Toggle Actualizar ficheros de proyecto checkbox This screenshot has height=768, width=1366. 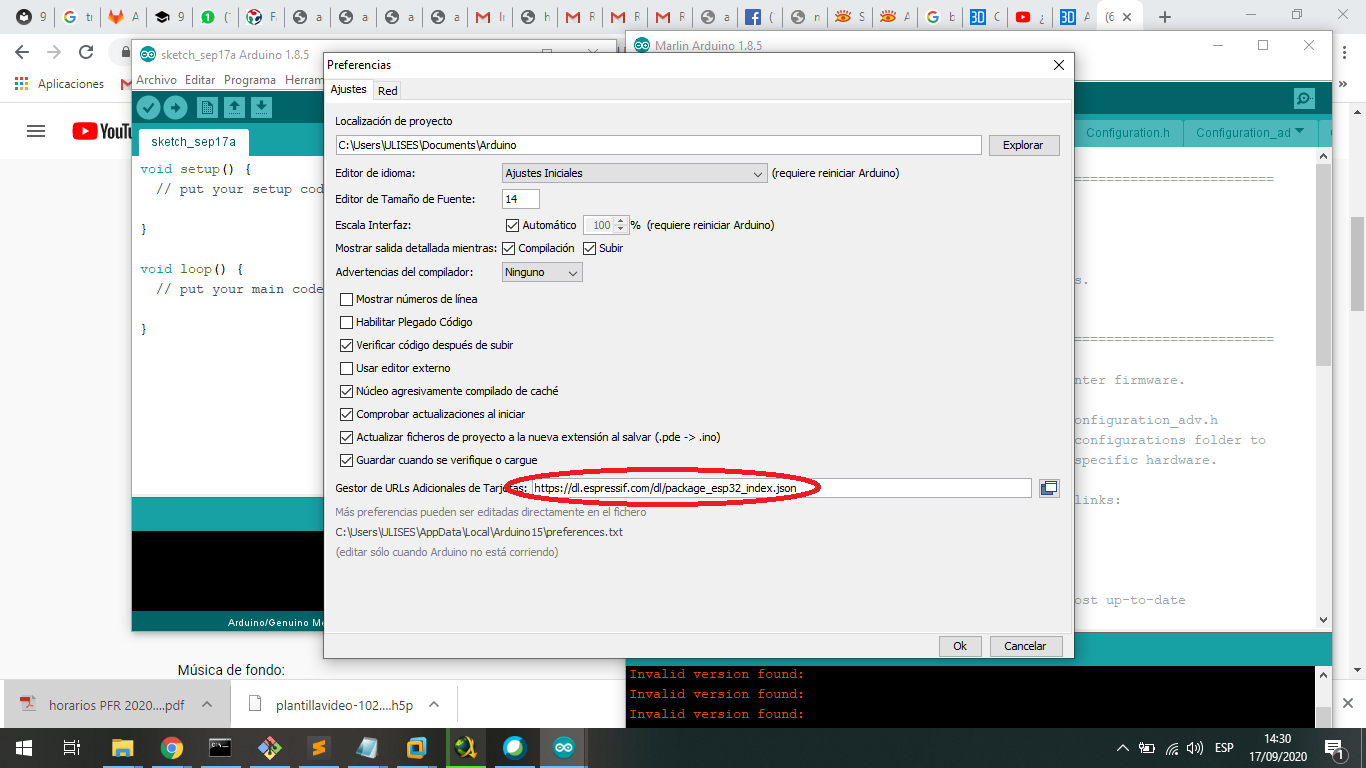coord(347,437)
